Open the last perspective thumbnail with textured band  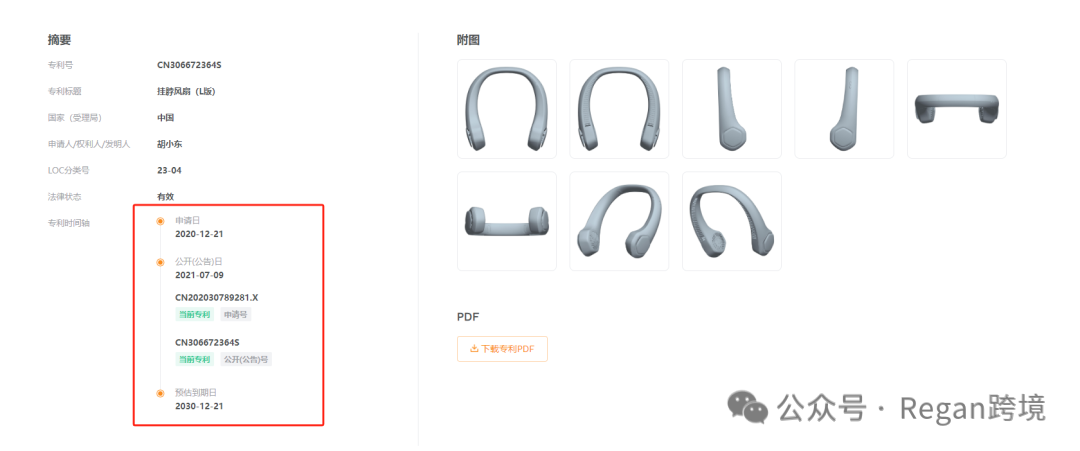click(x=731, y=221)
